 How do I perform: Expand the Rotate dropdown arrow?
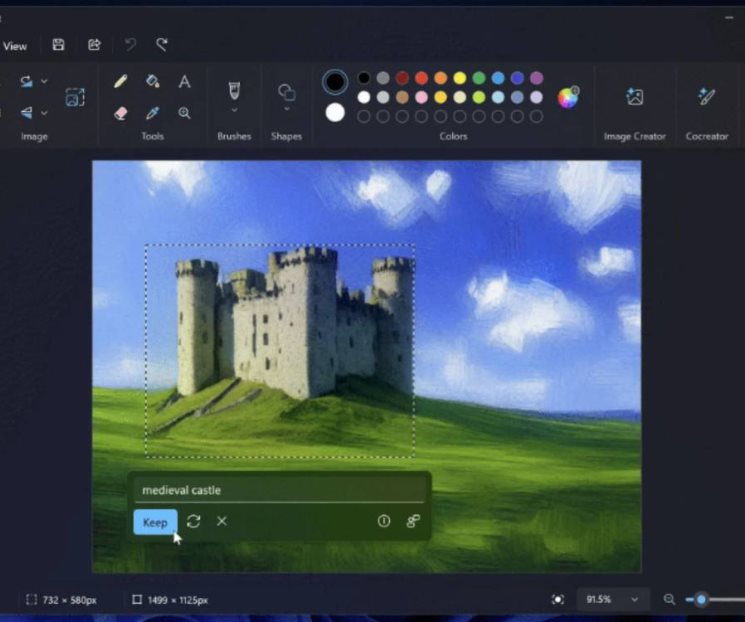(x=44, y=81)
